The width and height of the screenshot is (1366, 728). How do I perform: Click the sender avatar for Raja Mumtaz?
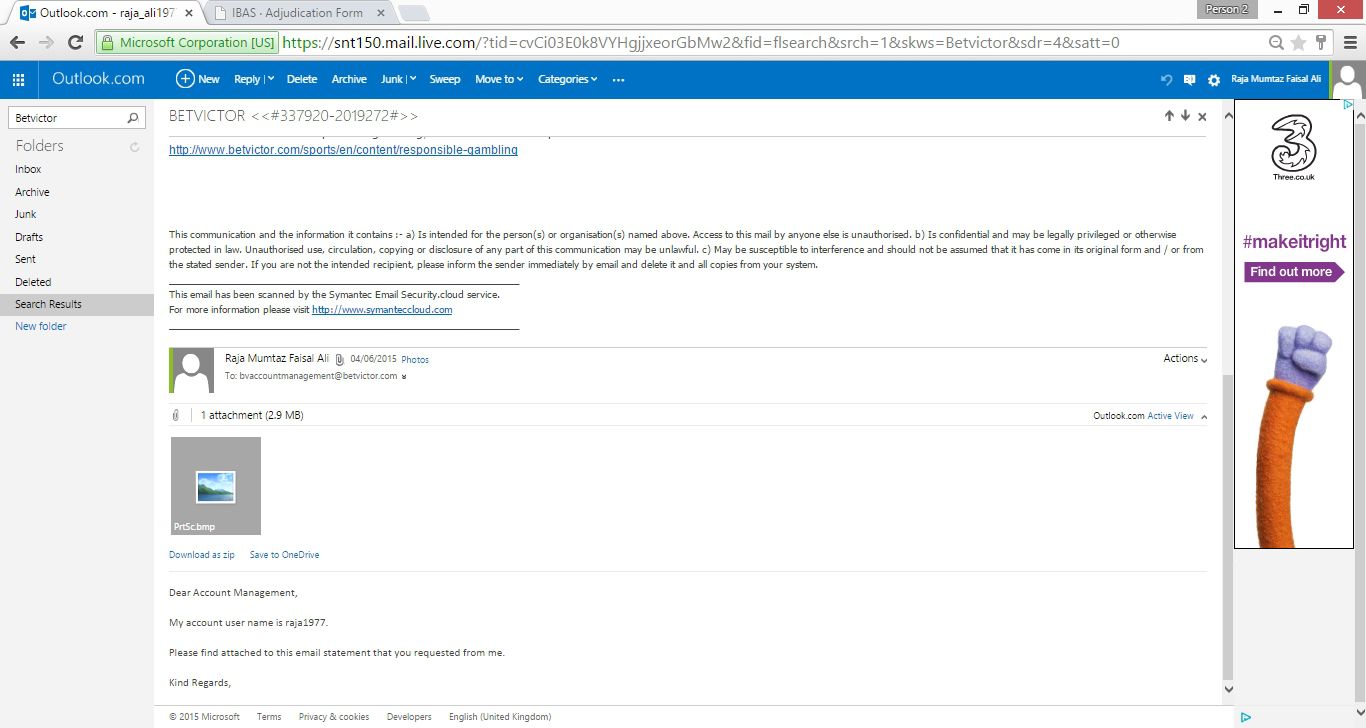193,370
